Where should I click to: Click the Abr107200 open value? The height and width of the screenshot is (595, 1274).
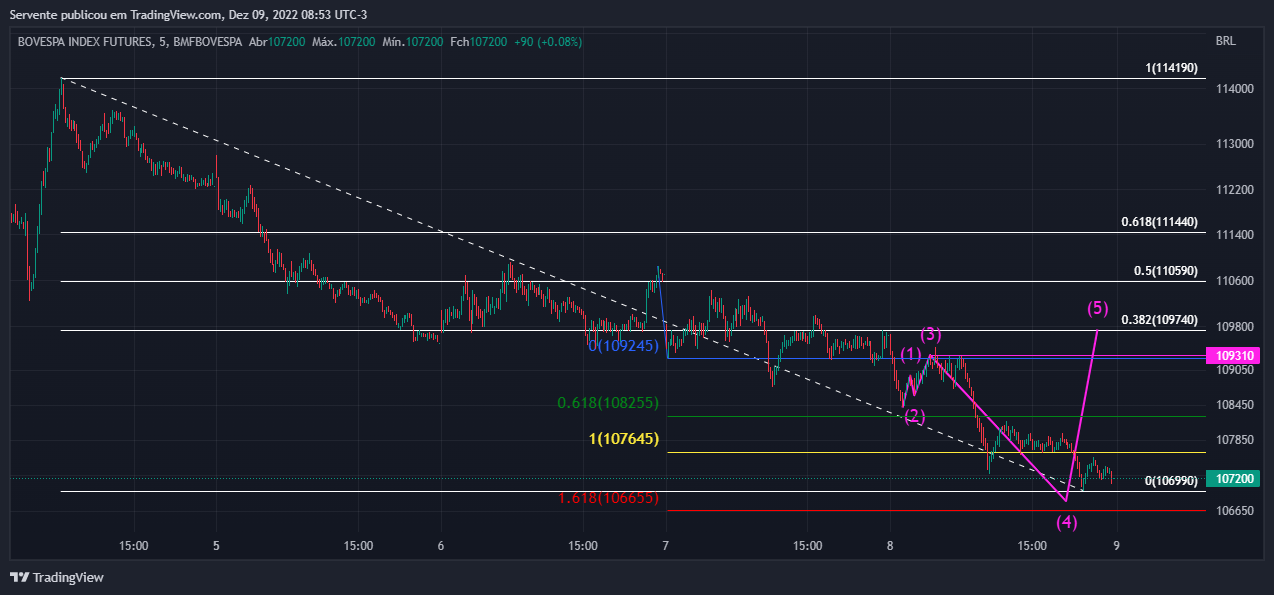(276, 42)
